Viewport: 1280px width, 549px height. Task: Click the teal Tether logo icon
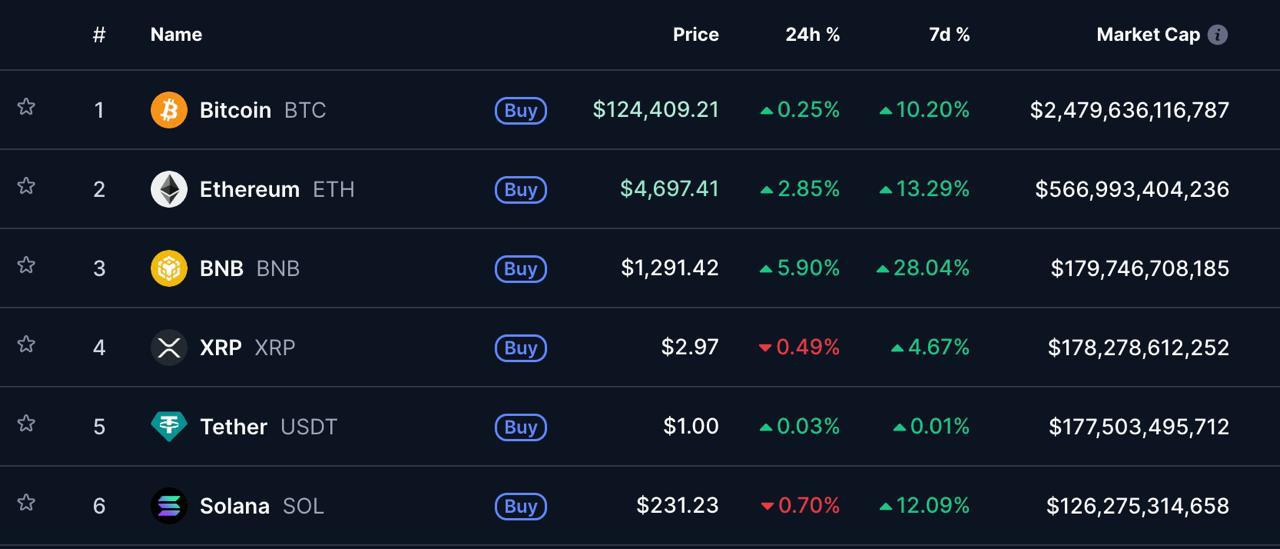tap(169, 426)
